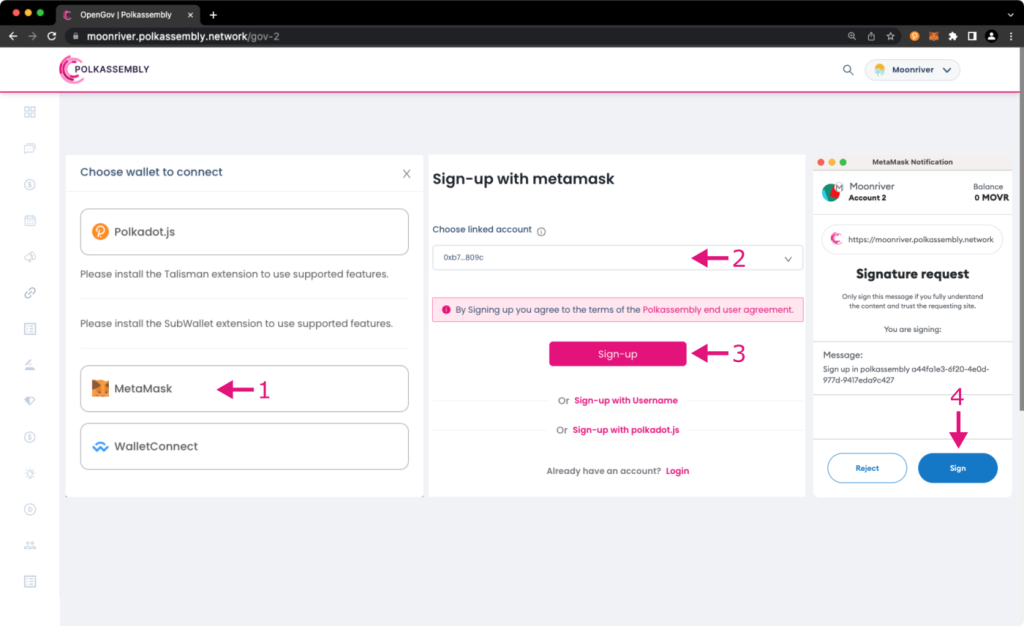Open the browser extensions puzzle icon

click(953, 37)
